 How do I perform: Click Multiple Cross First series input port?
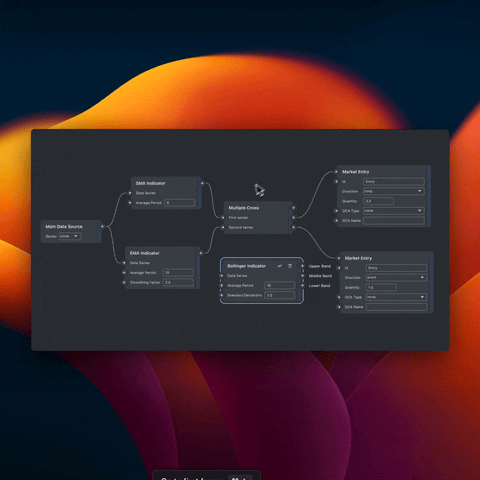[223, 217]
